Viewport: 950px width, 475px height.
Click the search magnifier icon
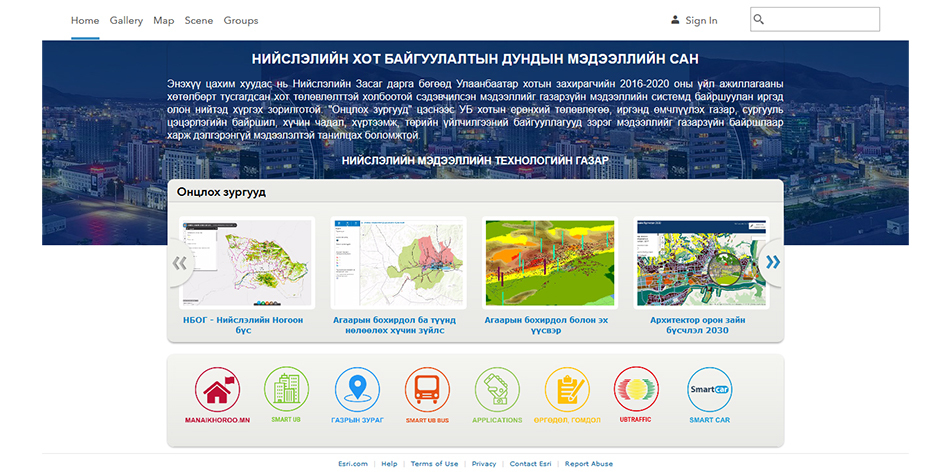click(x=759, y=20)
